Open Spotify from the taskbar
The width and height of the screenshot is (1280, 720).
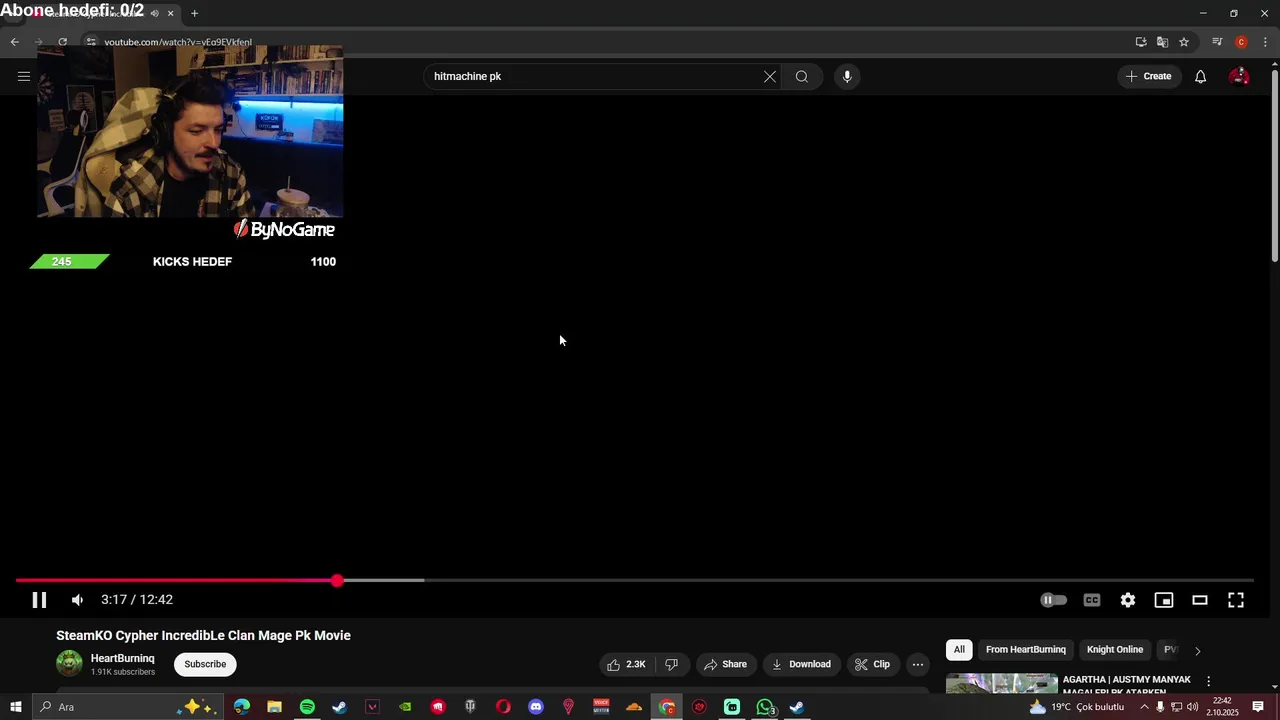click(x=307, y=707)
